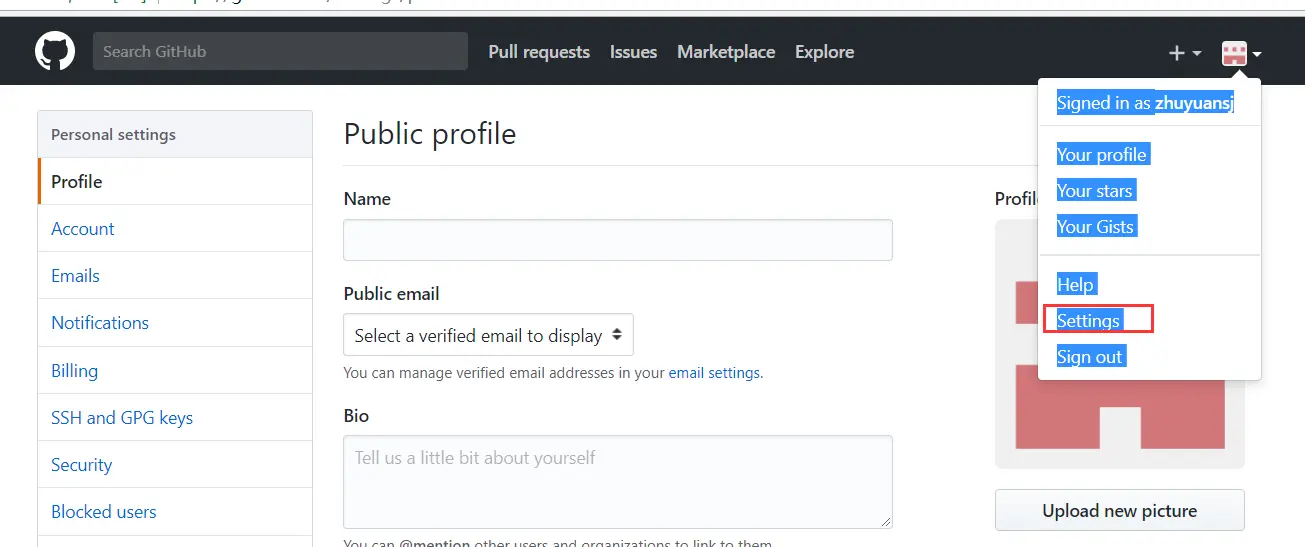Open Pull requests in top navigation

(539, 52)
